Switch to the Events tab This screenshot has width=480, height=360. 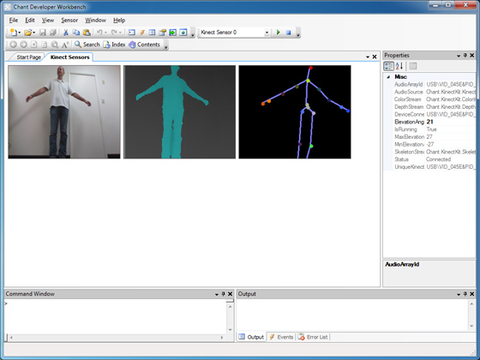[x=282, y=337]
